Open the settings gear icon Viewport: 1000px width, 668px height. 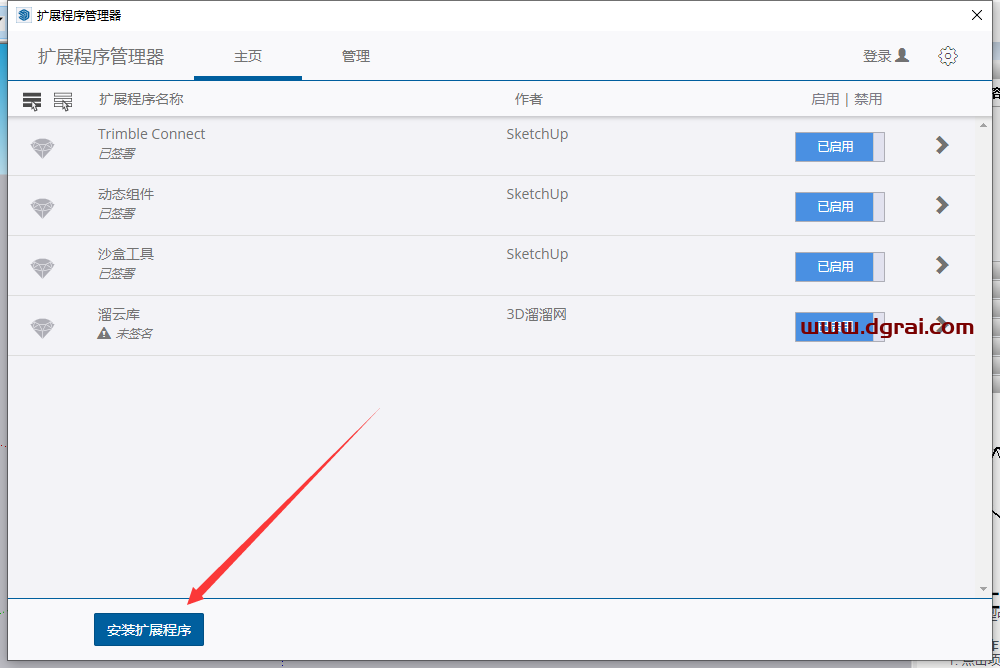(x=948, y=56)
